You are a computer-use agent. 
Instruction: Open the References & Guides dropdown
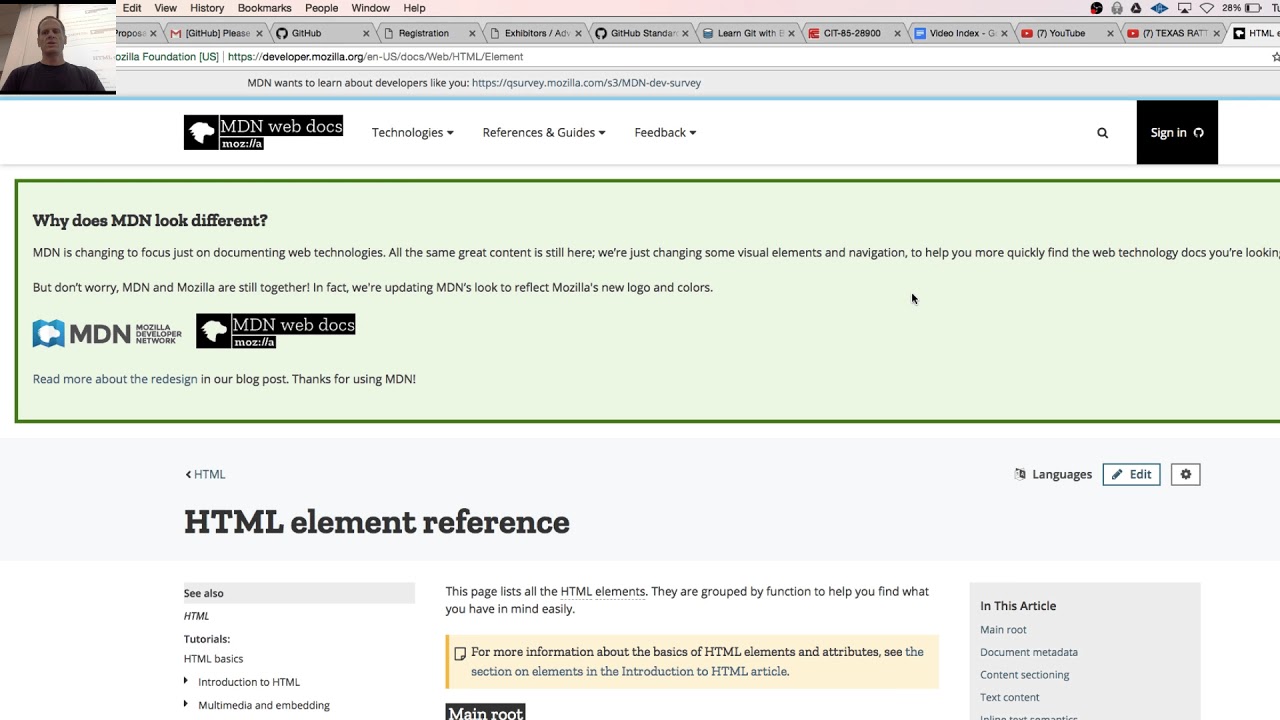(544, 132)
